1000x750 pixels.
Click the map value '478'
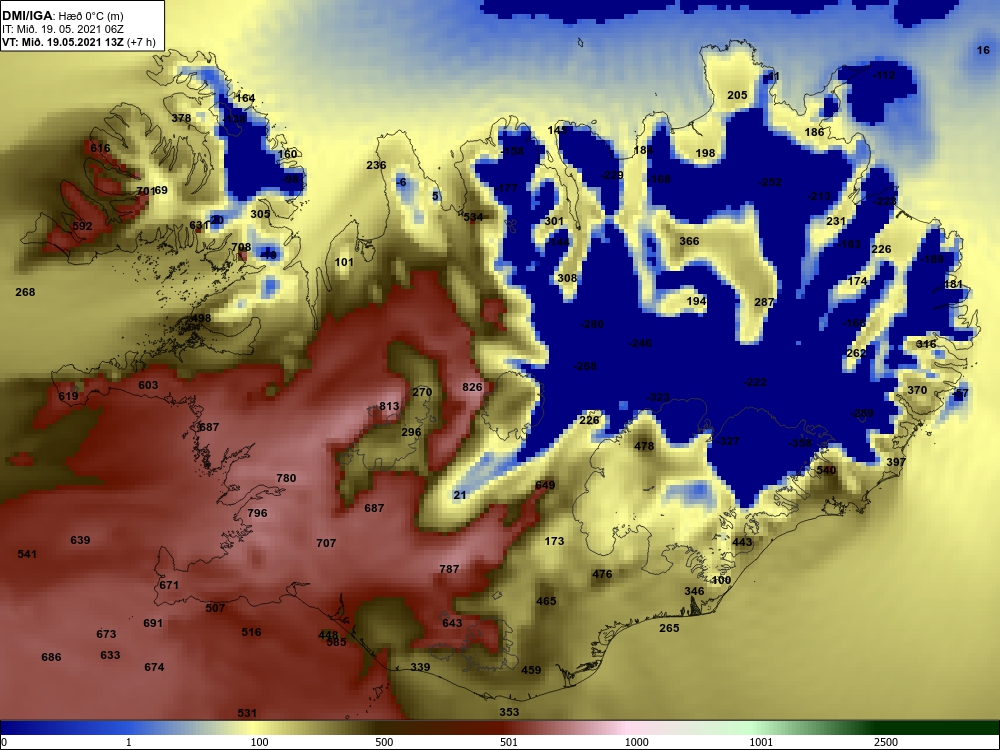pyautogui.click(x=644, y=446)
